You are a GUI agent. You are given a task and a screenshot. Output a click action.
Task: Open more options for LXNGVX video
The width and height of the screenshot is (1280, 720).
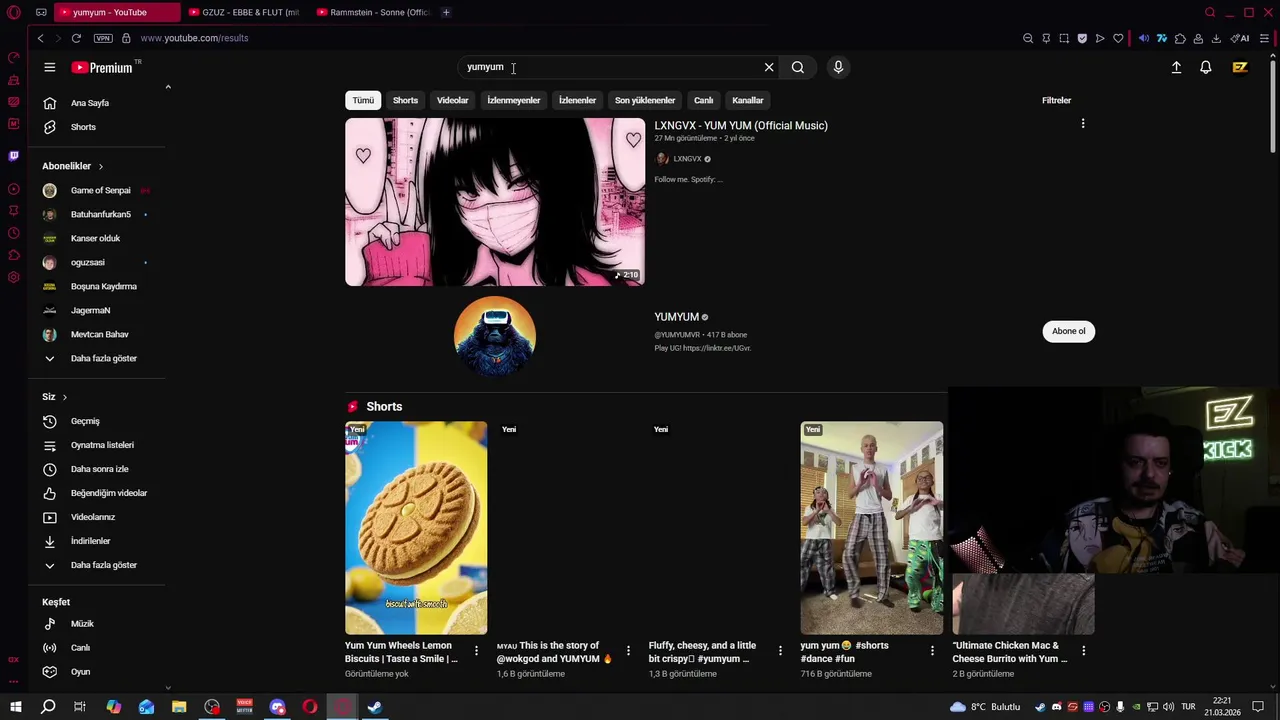tap(1082, 124)
